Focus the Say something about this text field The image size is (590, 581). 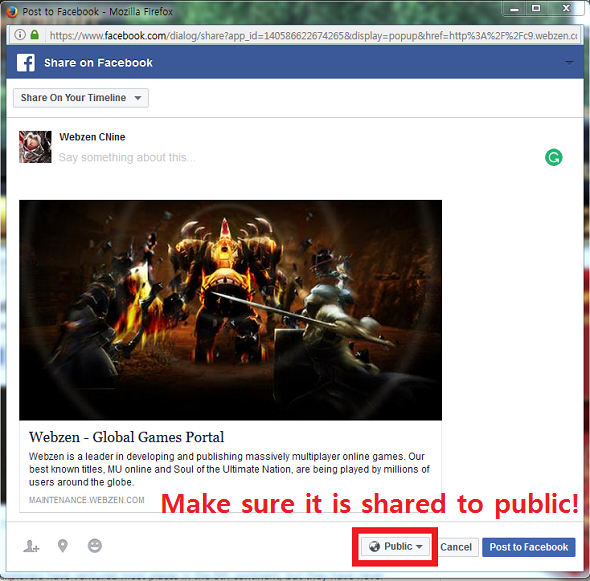click(x=127, y=157)
